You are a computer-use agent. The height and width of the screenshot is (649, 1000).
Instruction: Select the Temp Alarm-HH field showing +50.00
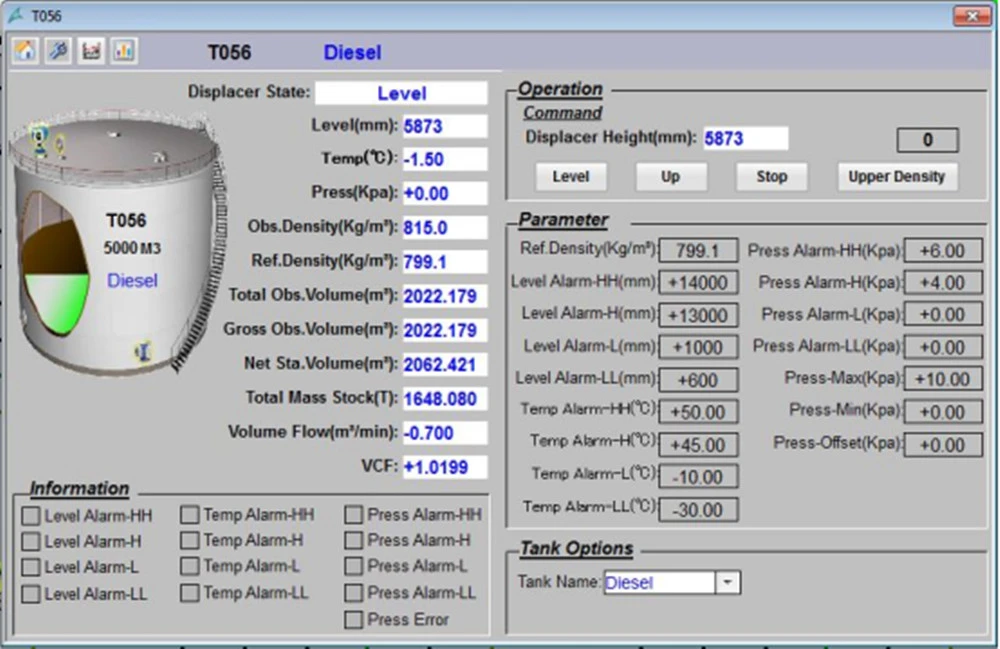pos(698,412)
